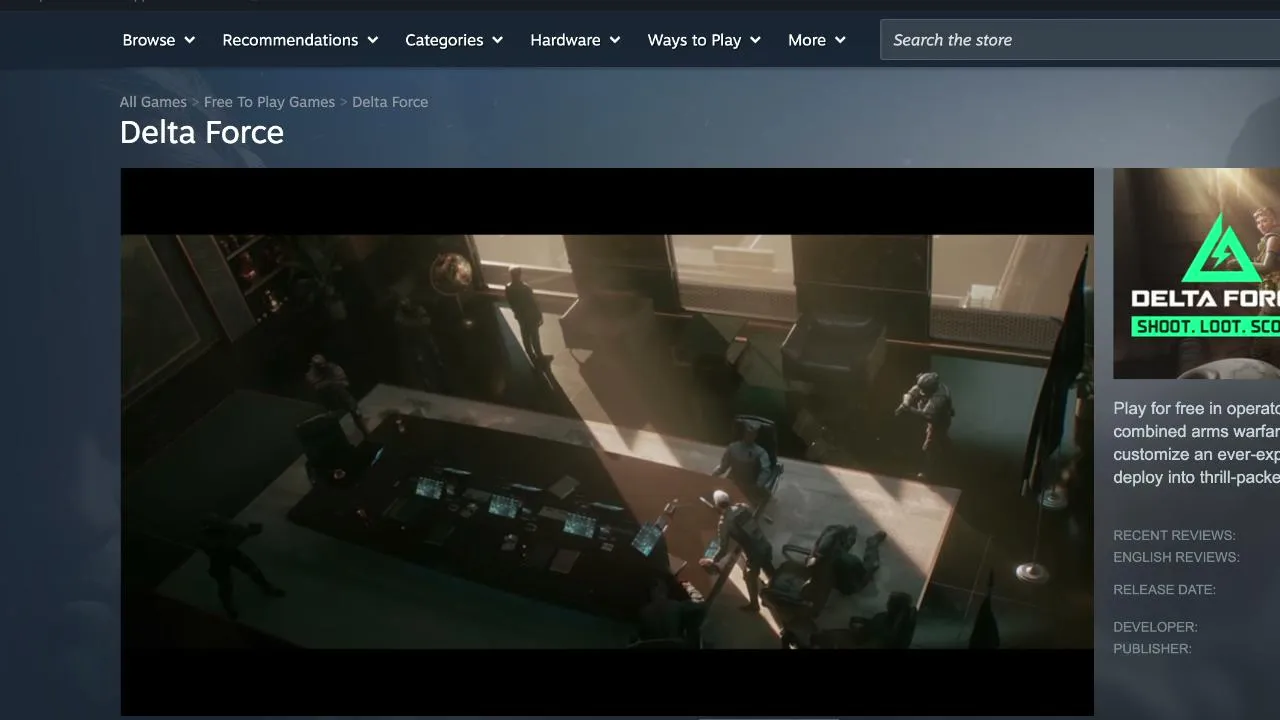Open the Delta Force capsule header image
This screenshot has width=1280, height=720.
(x=1196, y=273)
